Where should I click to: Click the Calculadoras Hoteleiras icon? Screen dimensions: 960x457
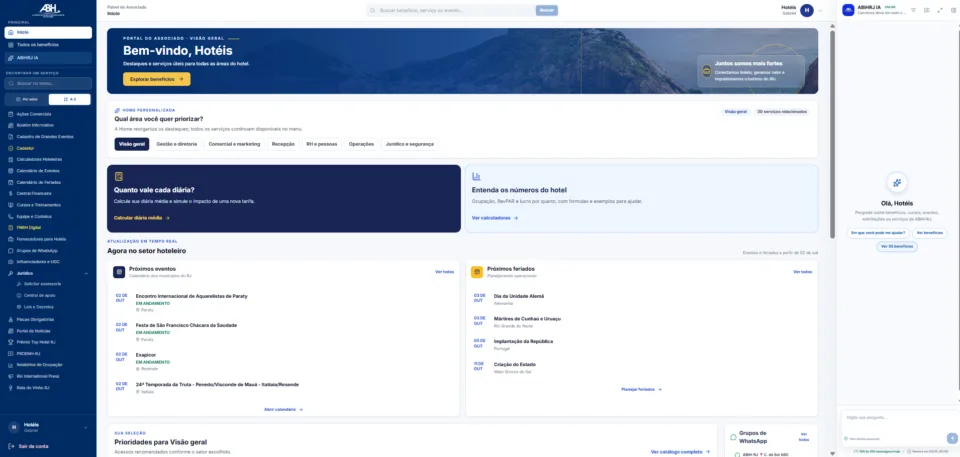11,159
